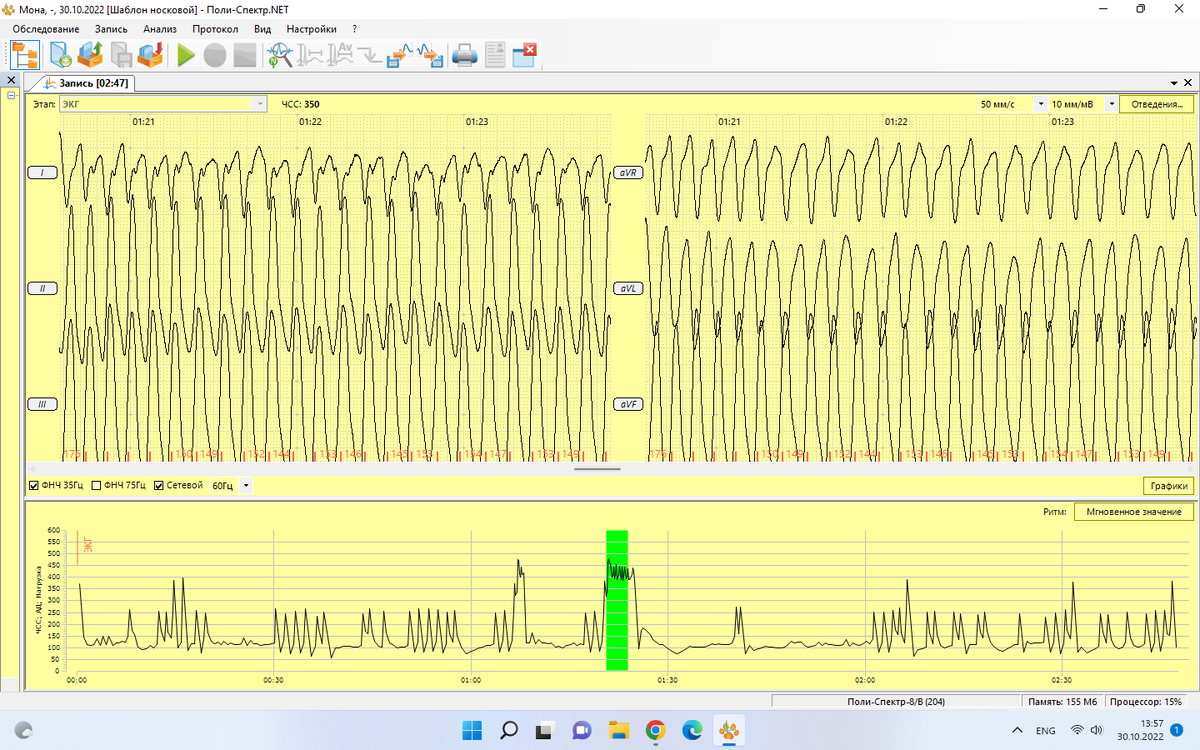Open File Explorer from the taskbar
The width and height of the screenshot is (1200, 750).
[618, 730]
